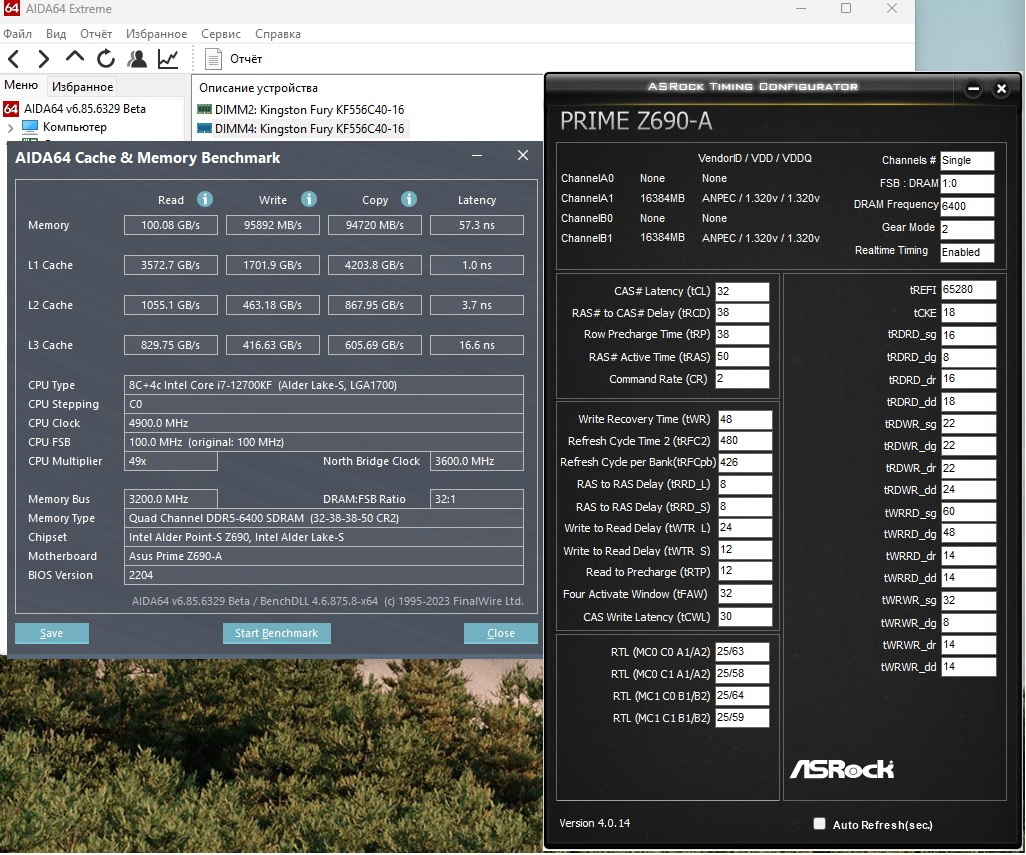The width and height of the screenshot is (1026, 855).
Task: Click the Memory Read 100.08 GB/s value
Action: tap(171, 225)
